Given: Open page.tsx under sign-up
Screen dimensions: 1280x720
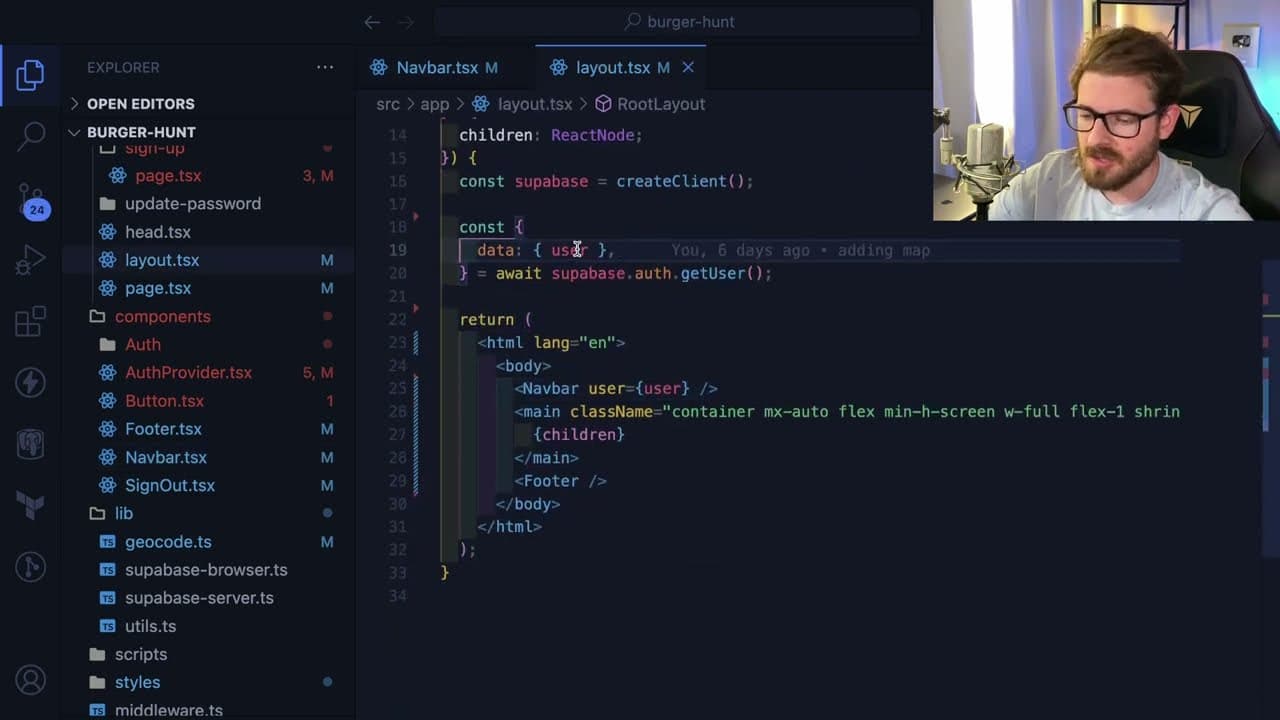Looking at the screenshot, I should 168,175.
